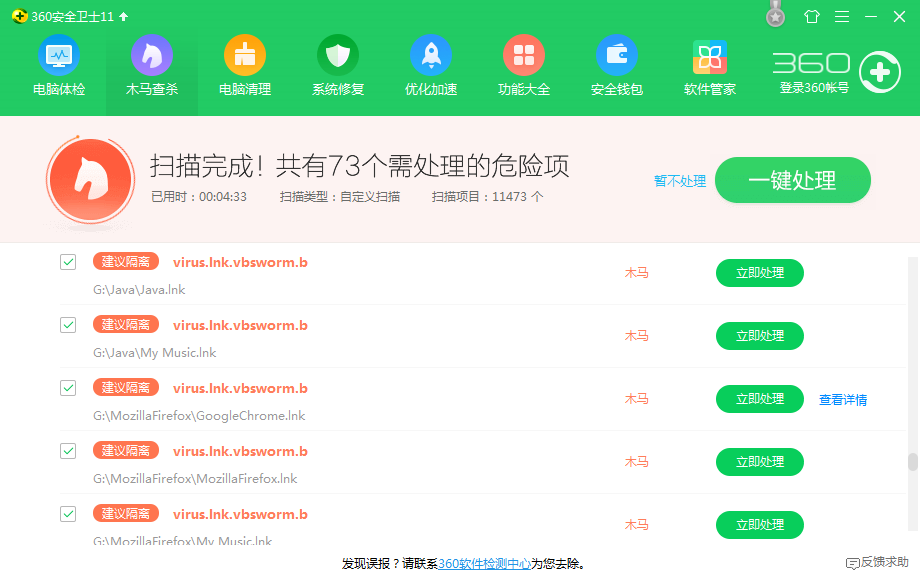
Task: Open 软件管家 software manager icon
Action: pyautogui.click(x=710, y=57)
